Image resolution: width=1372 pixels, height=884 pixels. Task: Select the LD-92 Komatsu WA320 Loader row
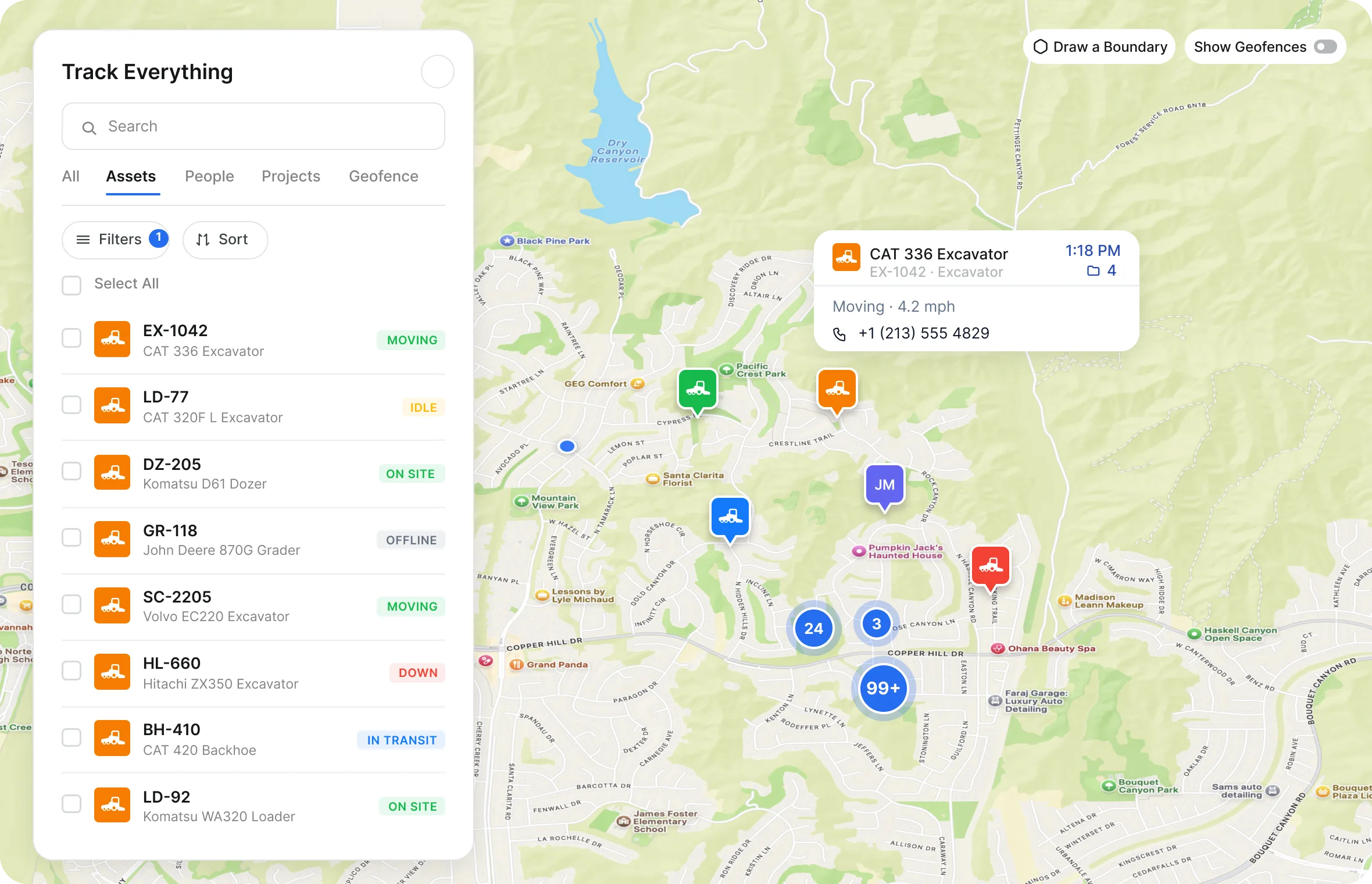pos(253,805)
